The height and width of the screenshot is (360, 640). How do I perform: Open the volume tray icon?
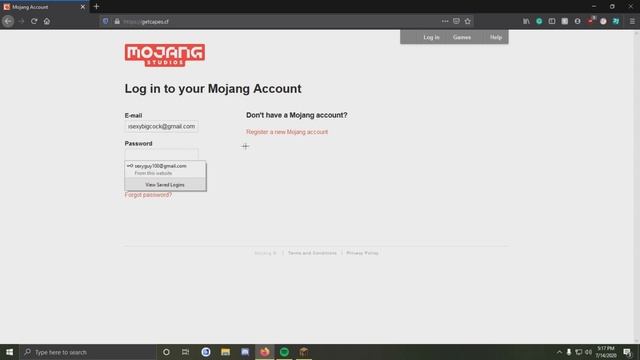588,352
